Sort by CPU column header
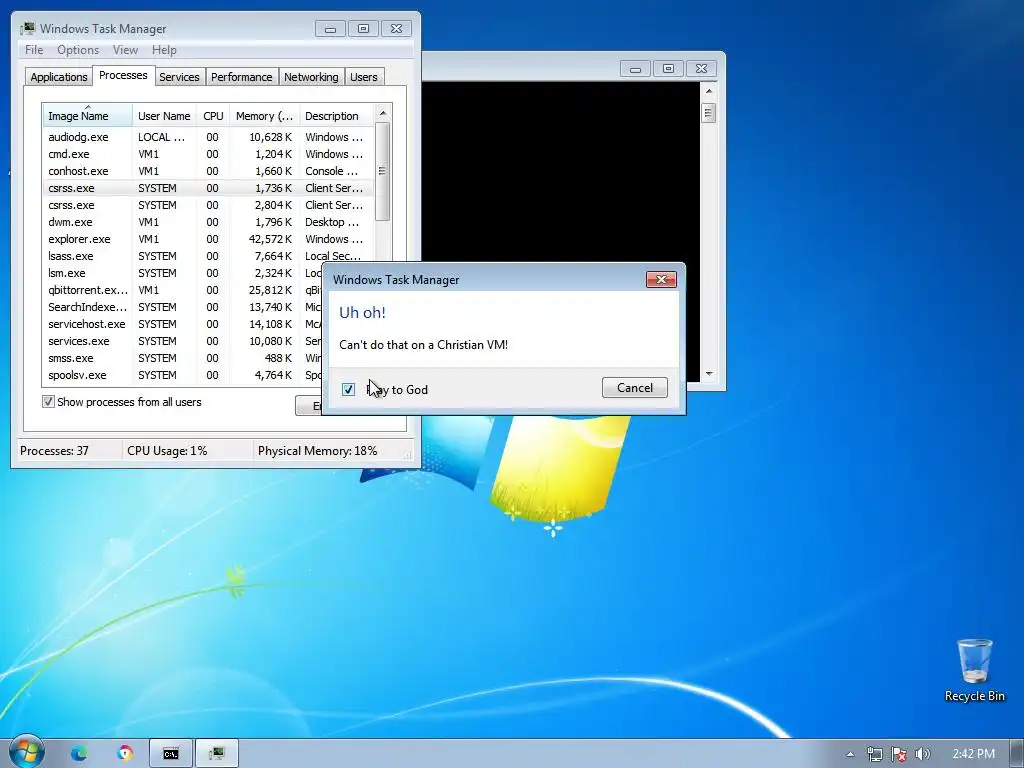1024x768 pixels. pos(213,116)
